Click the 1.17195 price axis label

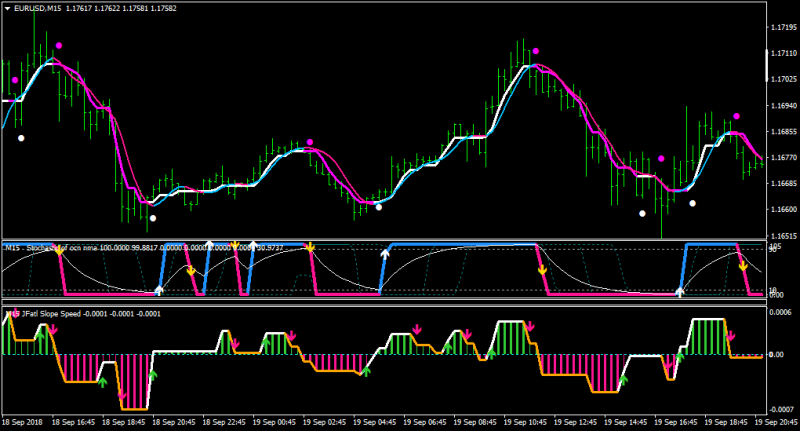[783, 27]
